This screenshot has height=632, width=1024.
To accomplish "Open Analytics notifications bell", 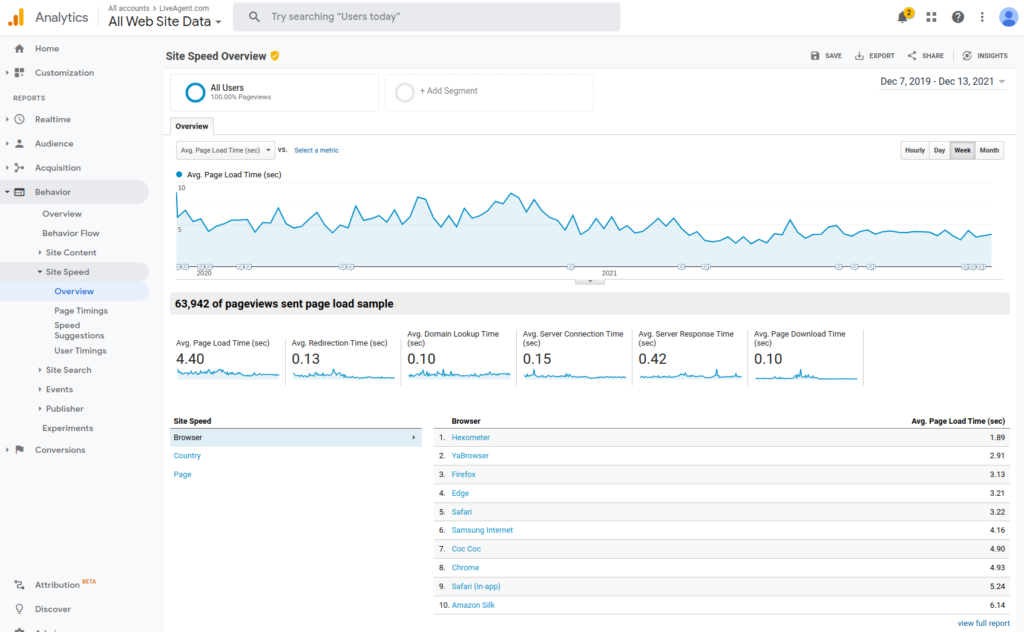I will click(x=901, y=16).
